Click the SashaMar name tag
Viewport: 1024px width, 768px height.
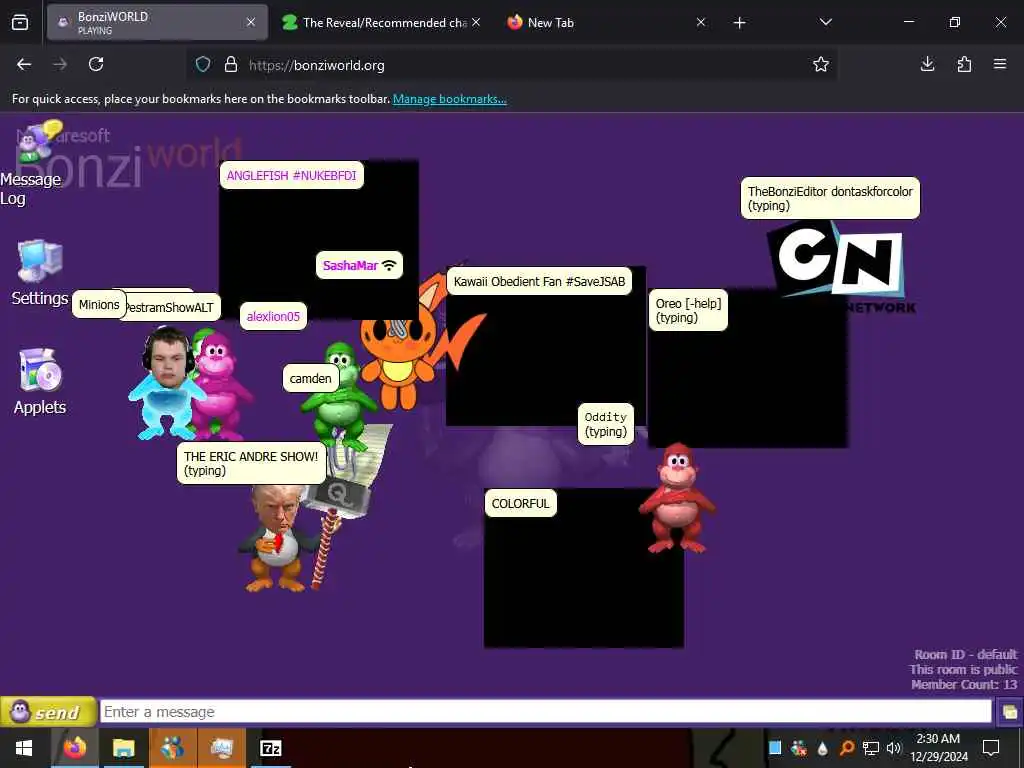point(359,265)
